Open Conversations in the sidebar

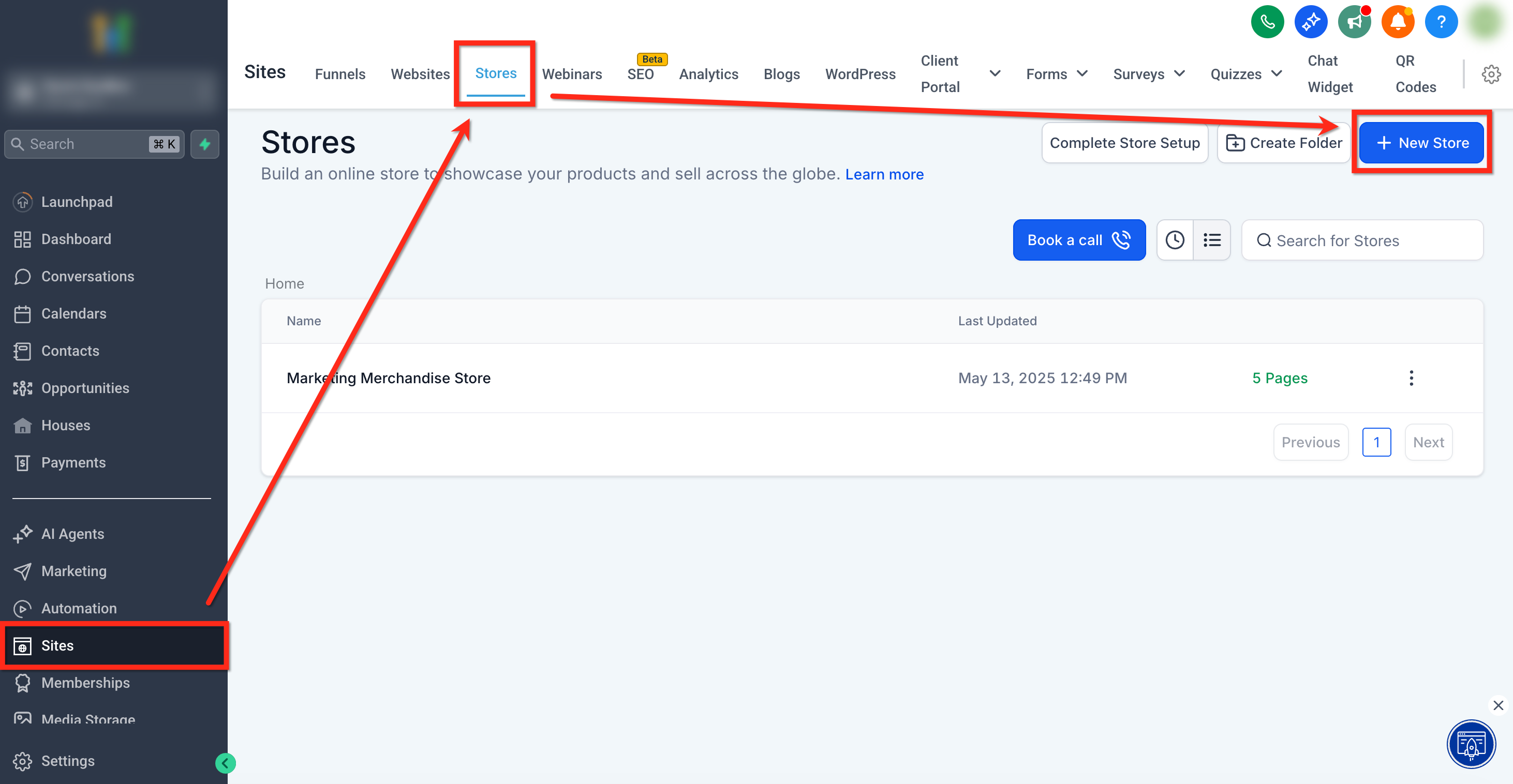[87, 276]
